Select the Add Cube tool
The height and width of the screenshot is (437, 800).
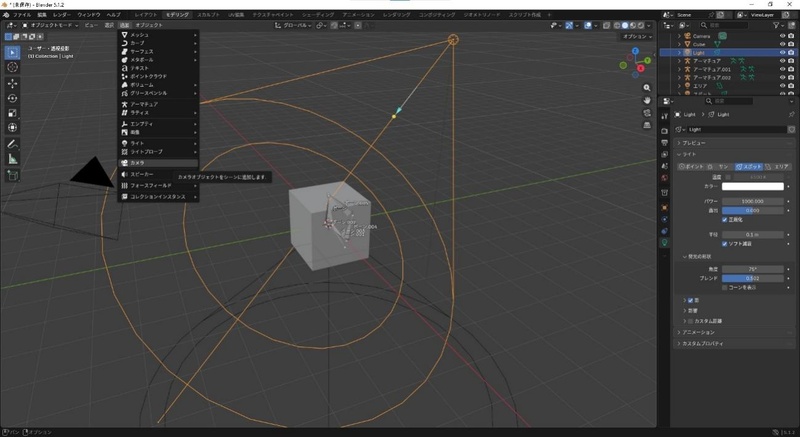[x=13, y=176]
